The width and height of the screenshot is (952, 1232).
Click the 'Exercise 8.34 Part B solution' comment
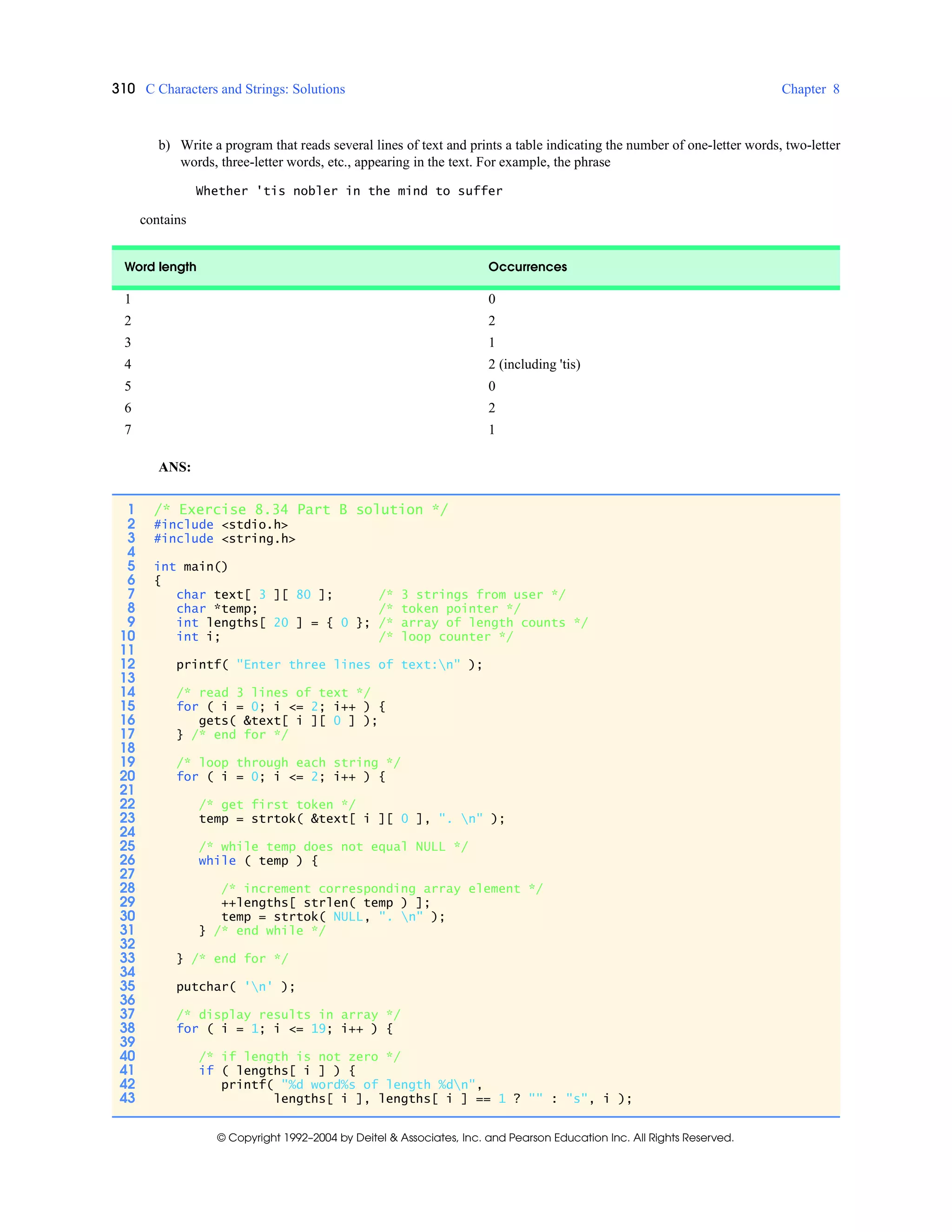pyautogui.click(x=301, y=510)
